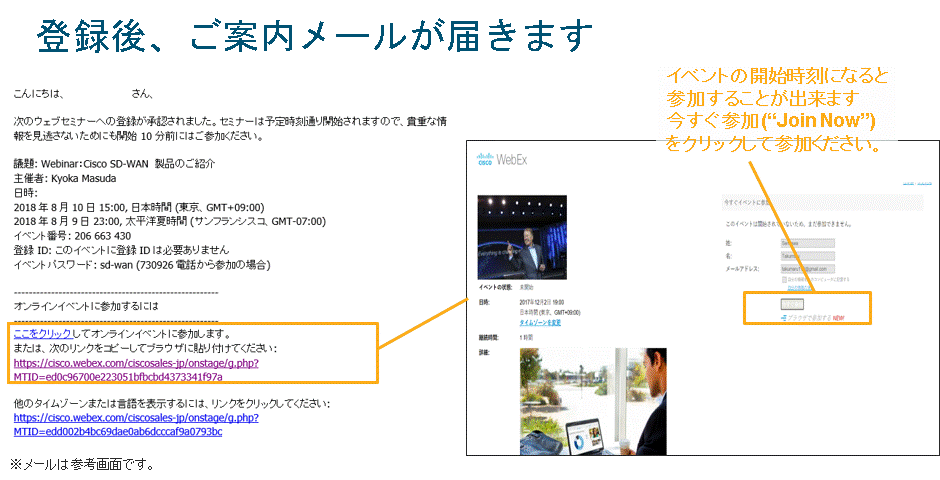Click the slide title 登録後、ご案内メールが届きます
Screen dimensions: 940x480
click(x=314, y=36)
